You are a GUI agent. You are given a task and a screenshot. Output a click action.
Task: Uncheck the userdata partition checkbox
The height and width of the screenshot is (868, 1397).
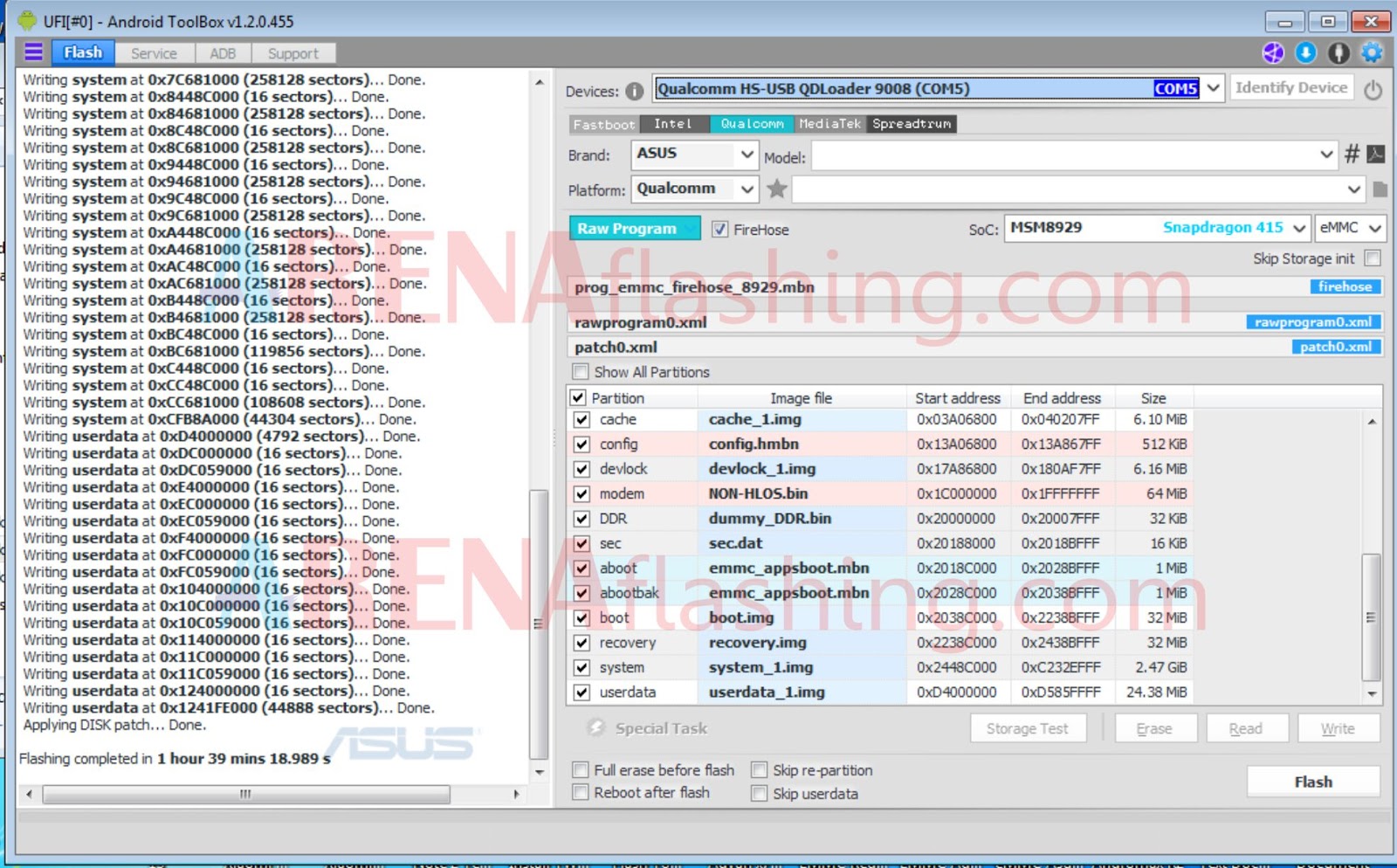tap(582, 692)
